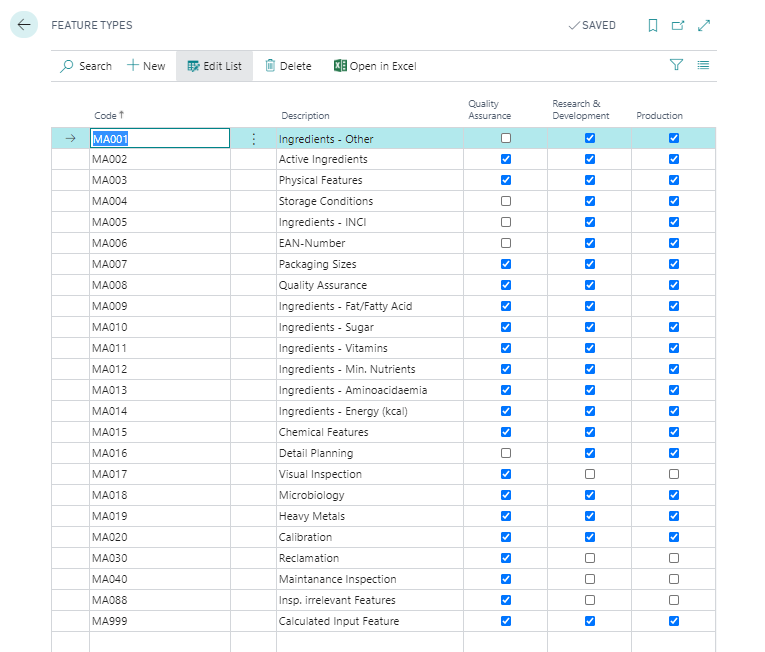The image size is (765, 652).
Task: Check Production for Reclamation
Action: pyautogui.click(x=674, y=558)
